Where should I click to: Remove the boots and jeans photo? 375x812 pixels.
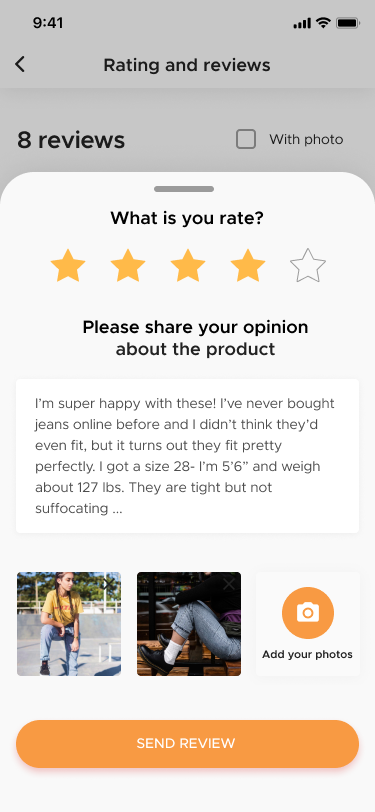tap(228, 584)
